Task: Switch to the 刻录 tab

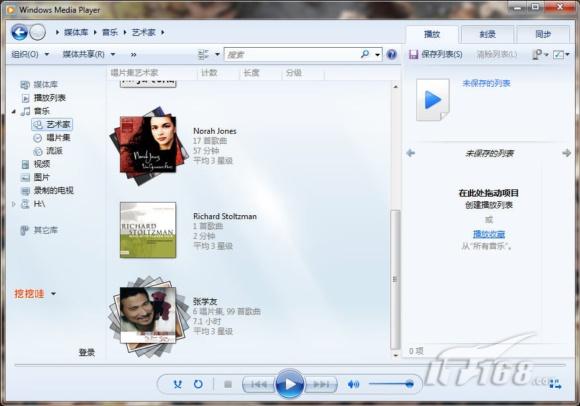Action: pos(488,34)
